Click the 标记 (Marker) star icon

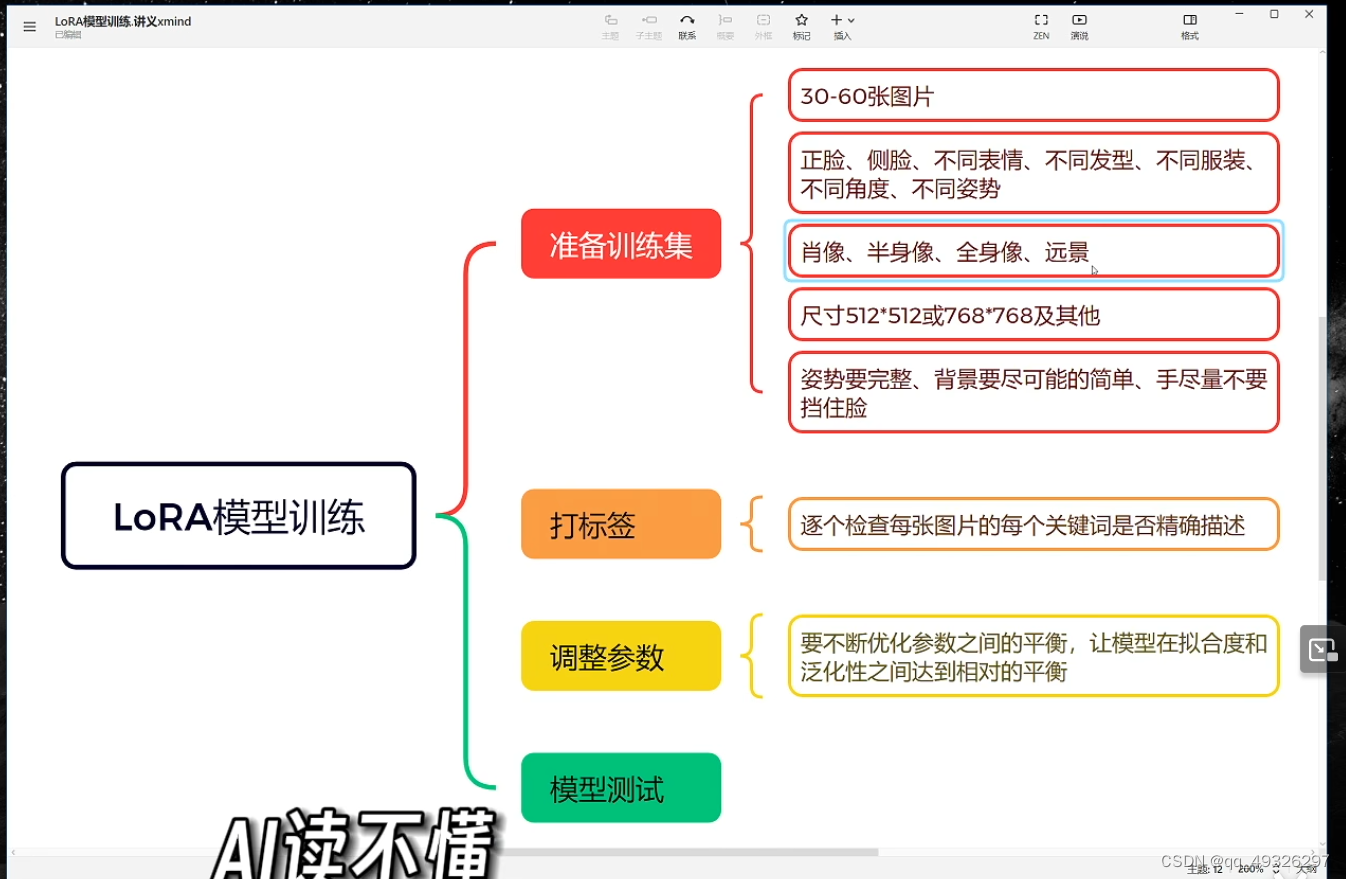pyautogui.click(x=801, y=27)
